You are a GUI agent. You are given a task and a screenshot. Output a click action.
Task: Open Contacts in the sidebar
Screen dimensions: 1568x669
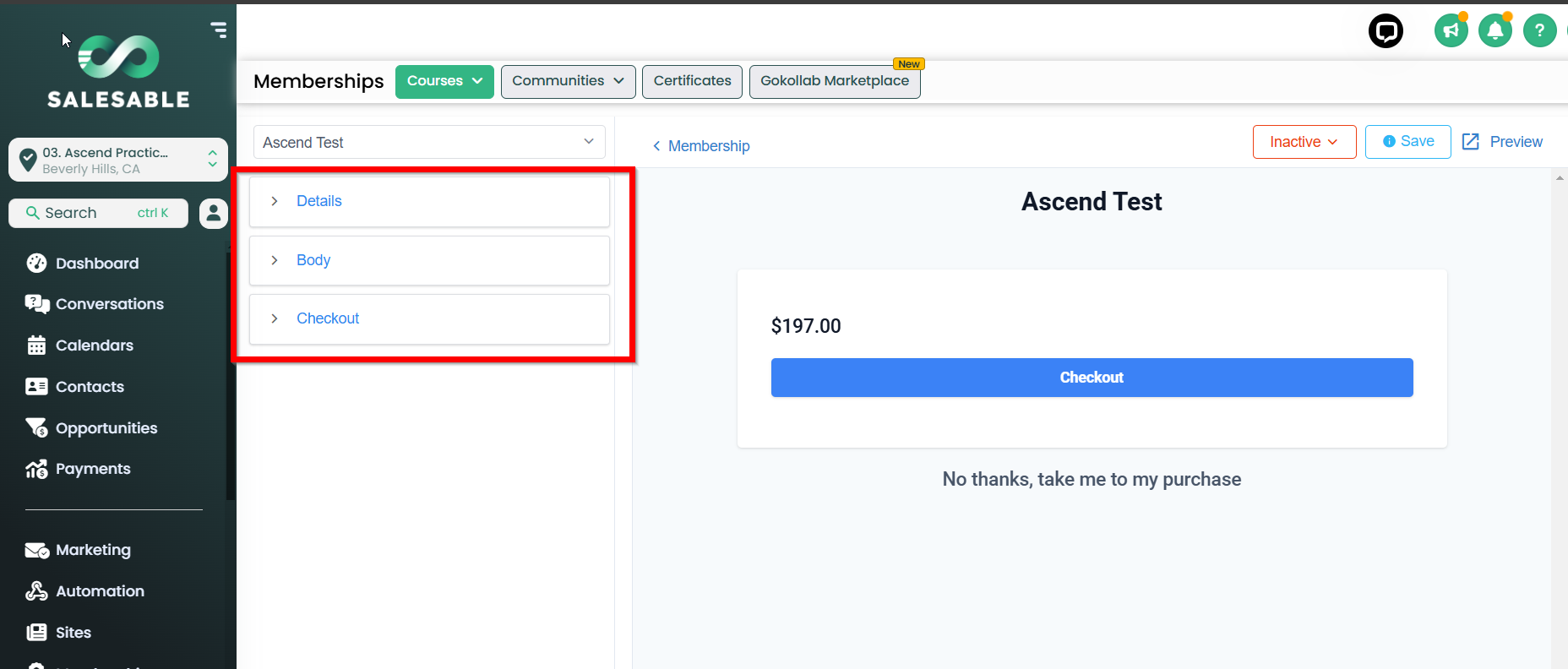[x=75, y=387]
